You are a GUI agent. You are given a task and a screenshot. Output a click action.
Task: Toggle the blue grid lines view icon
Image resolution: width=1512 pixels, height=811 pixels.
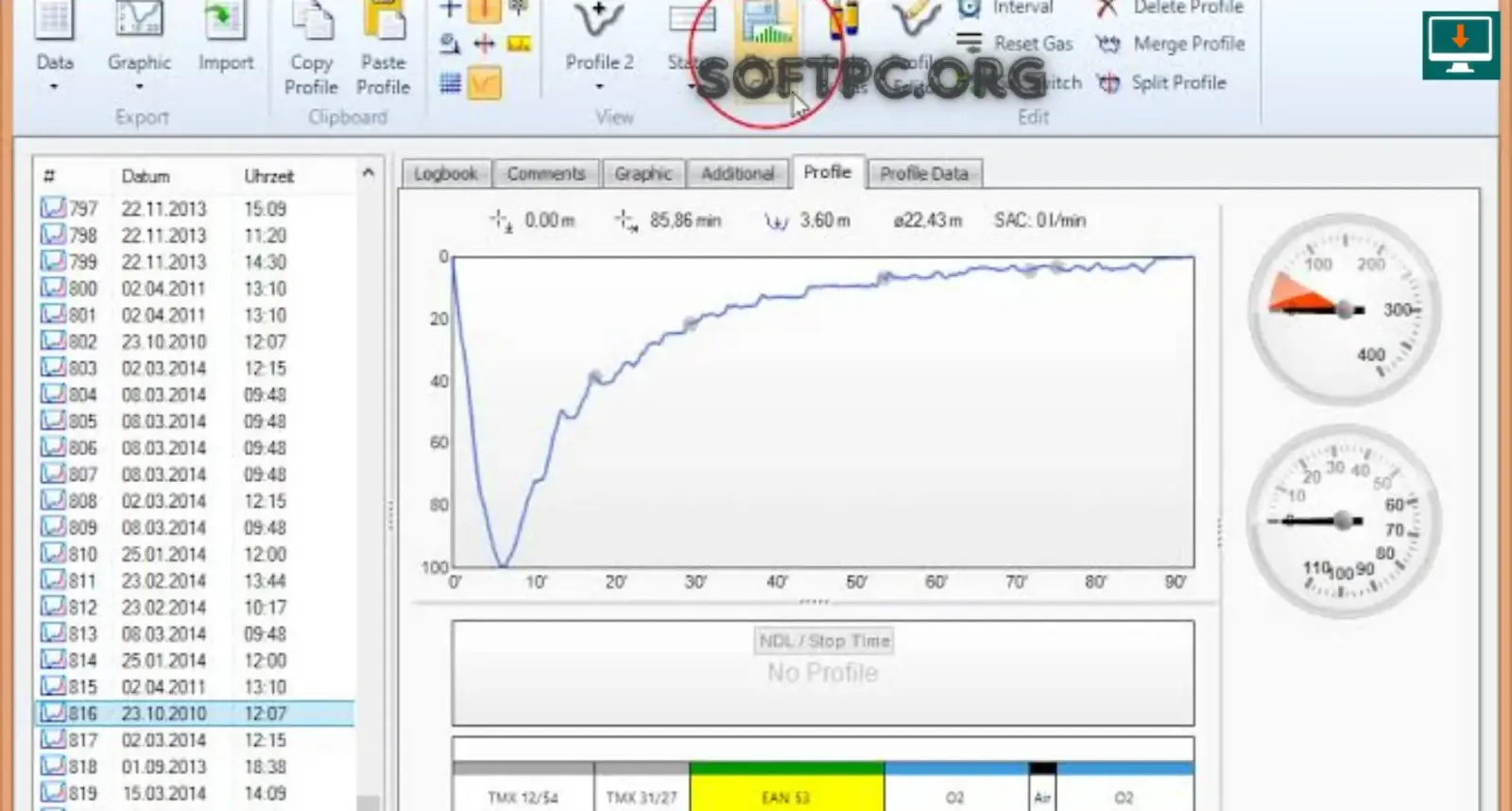[450, 83]
